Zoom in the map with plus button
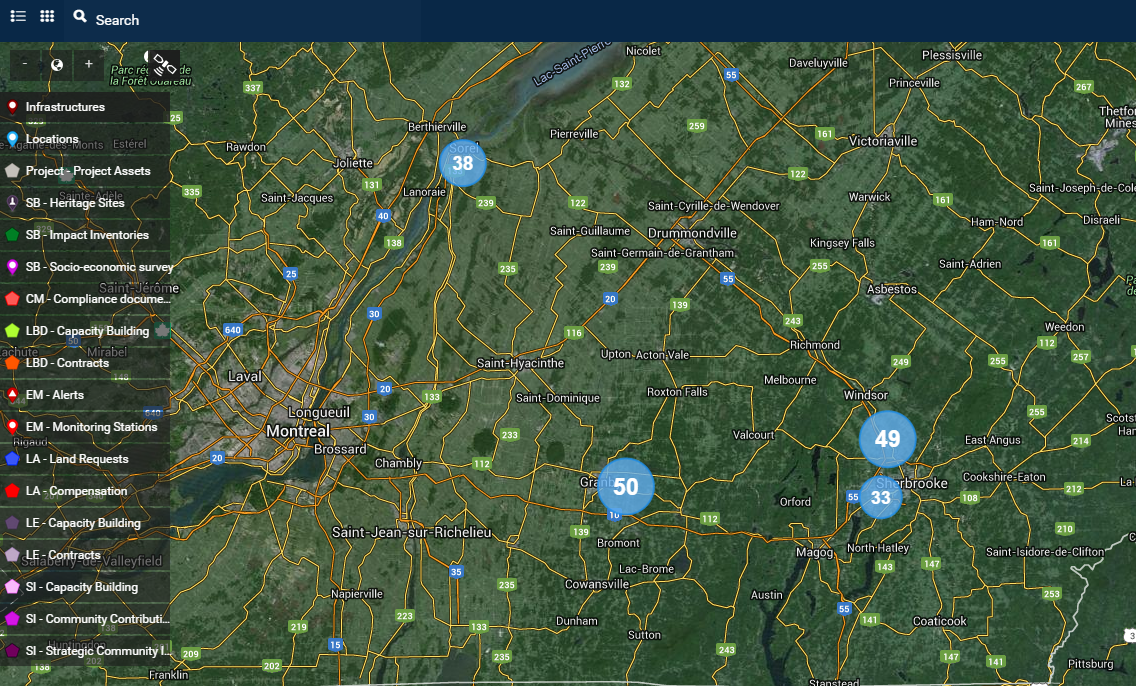Screen dimensions: 1136x686 pyautogui.click(x=88, y=64)
